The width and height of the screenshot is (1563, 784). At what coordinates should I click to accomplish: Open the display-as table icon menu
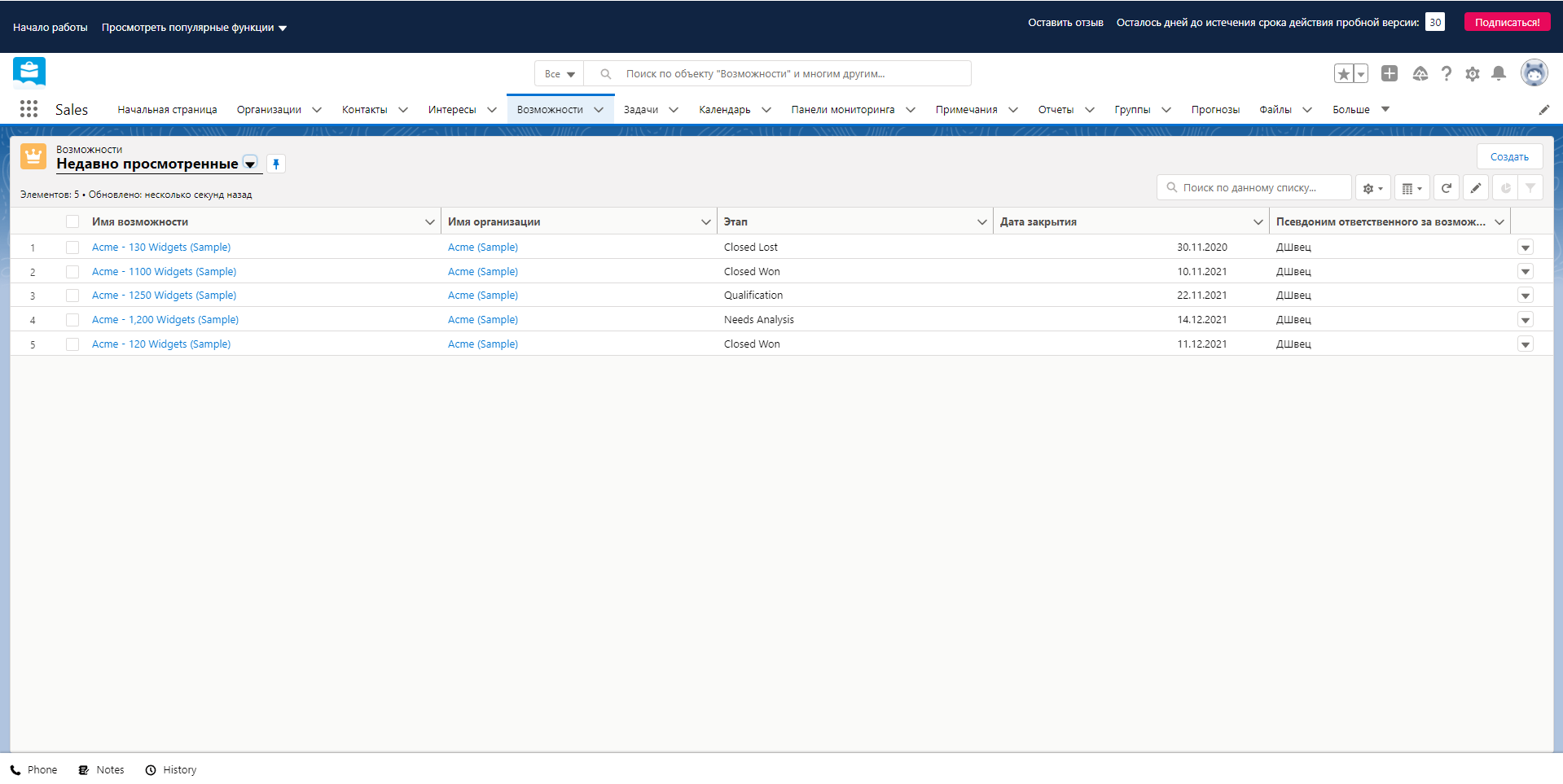tap(1412, 188)
